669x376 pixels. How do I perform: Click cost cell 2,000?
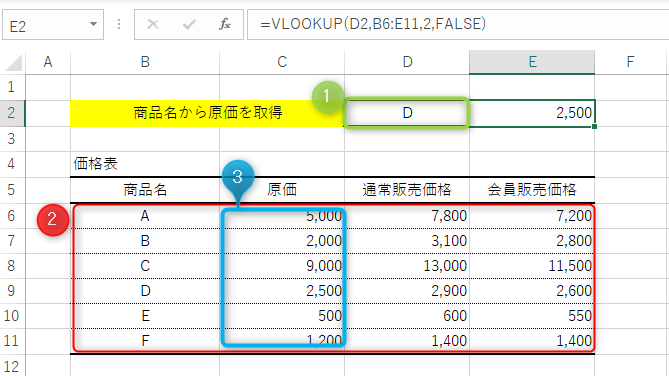(x=282, y=241)
